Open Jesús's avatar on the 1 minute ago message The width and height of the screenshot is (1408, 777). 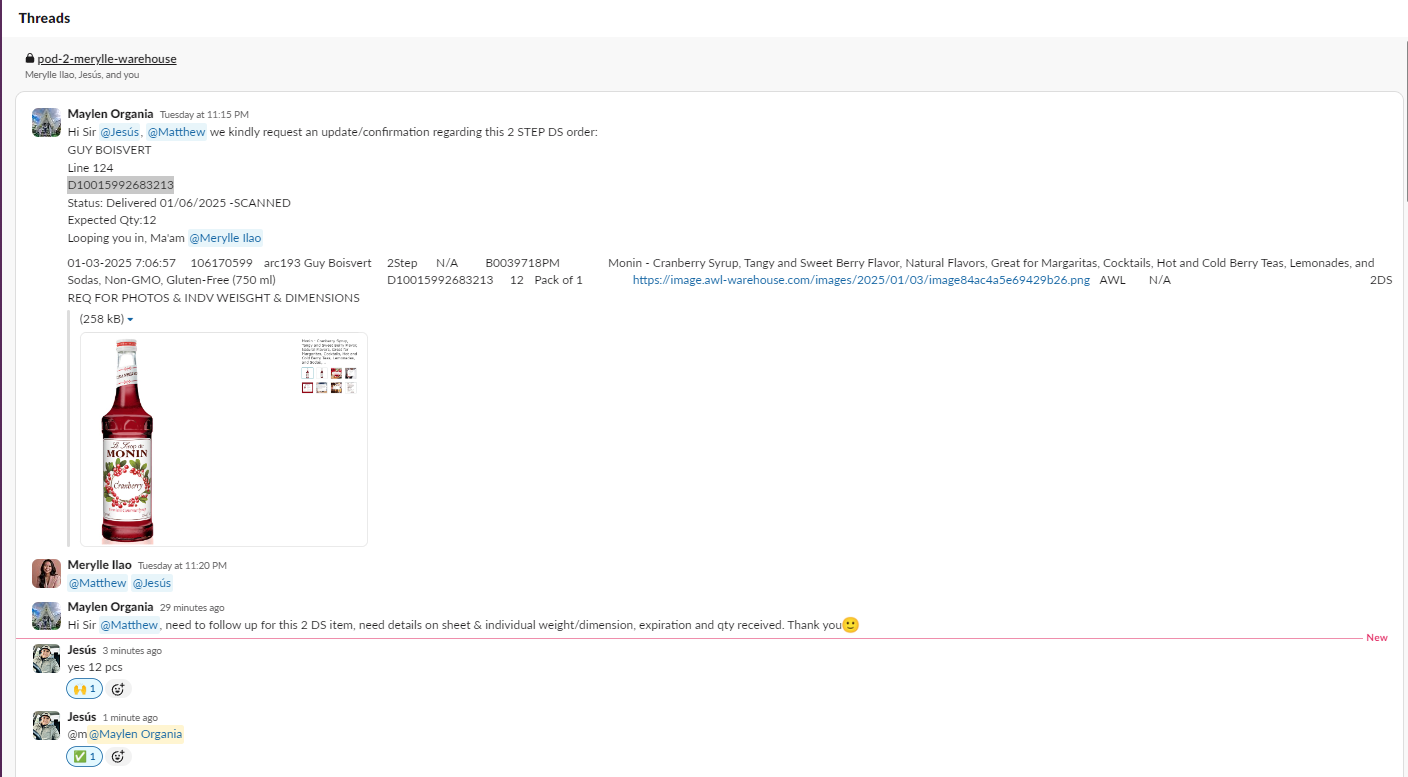point(46,725)
